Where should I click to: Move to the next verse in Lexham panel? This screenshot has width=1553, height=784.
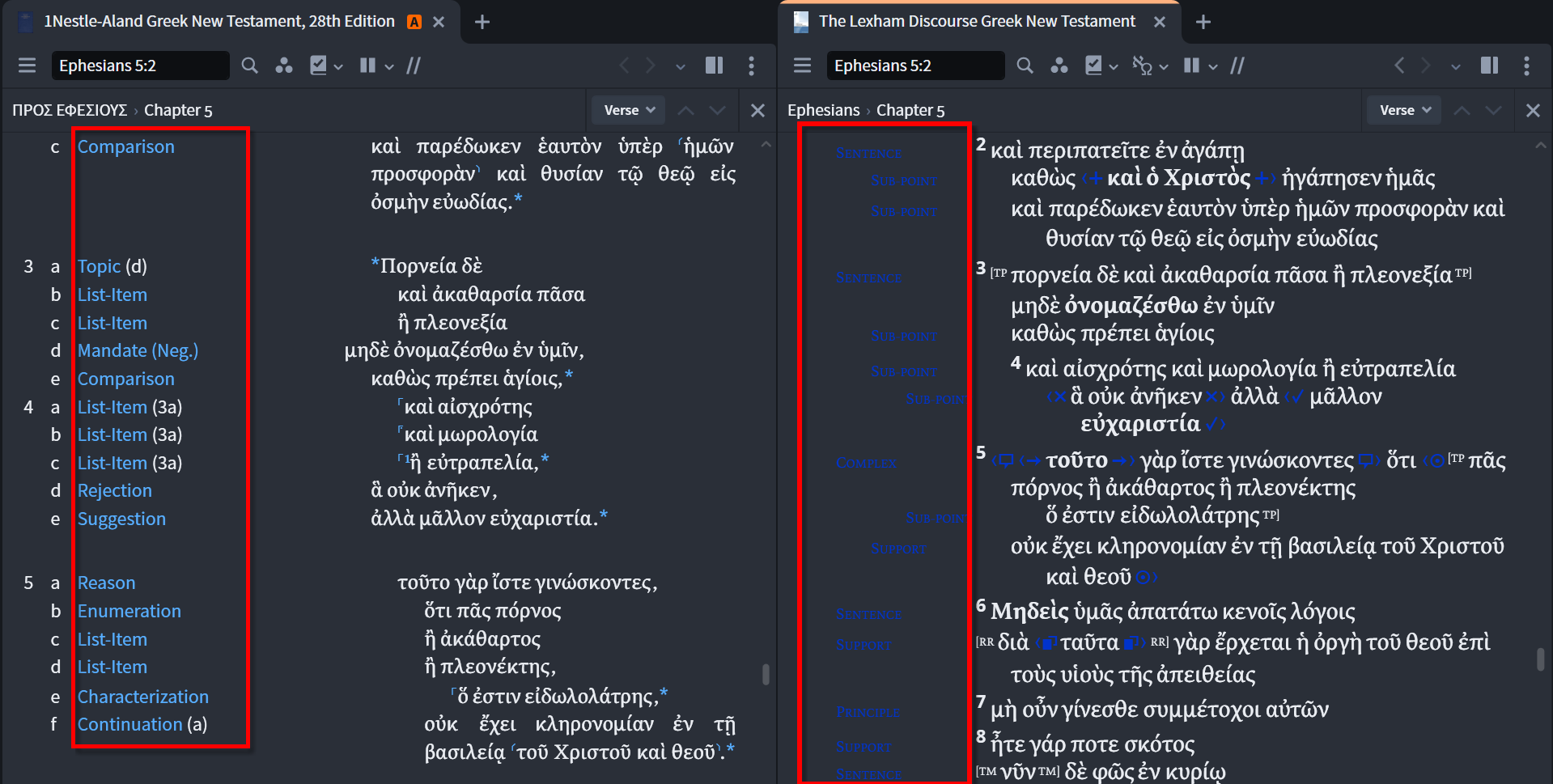1493,110
